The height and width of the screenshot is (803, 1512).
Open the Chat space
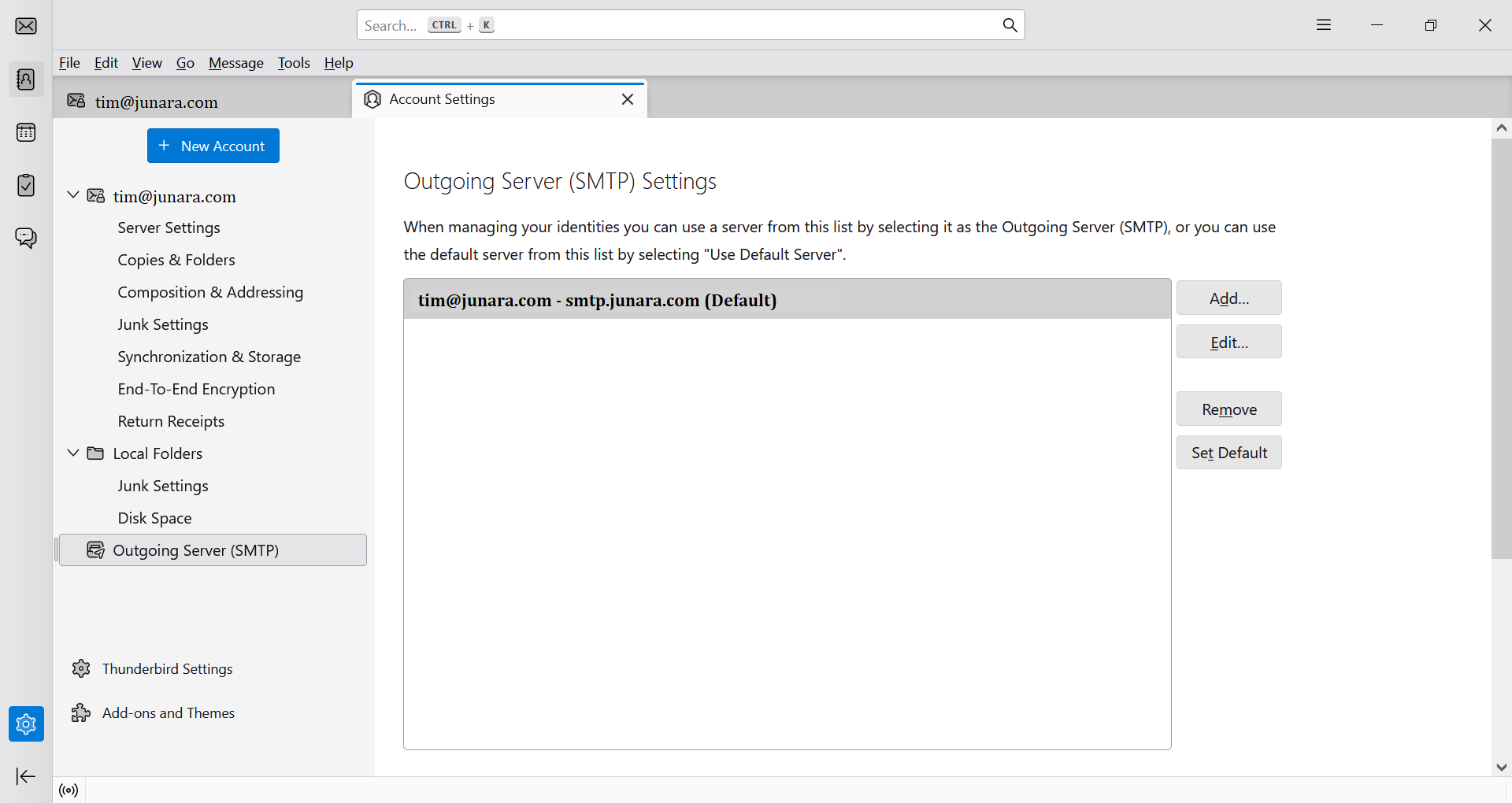(26, 238)
